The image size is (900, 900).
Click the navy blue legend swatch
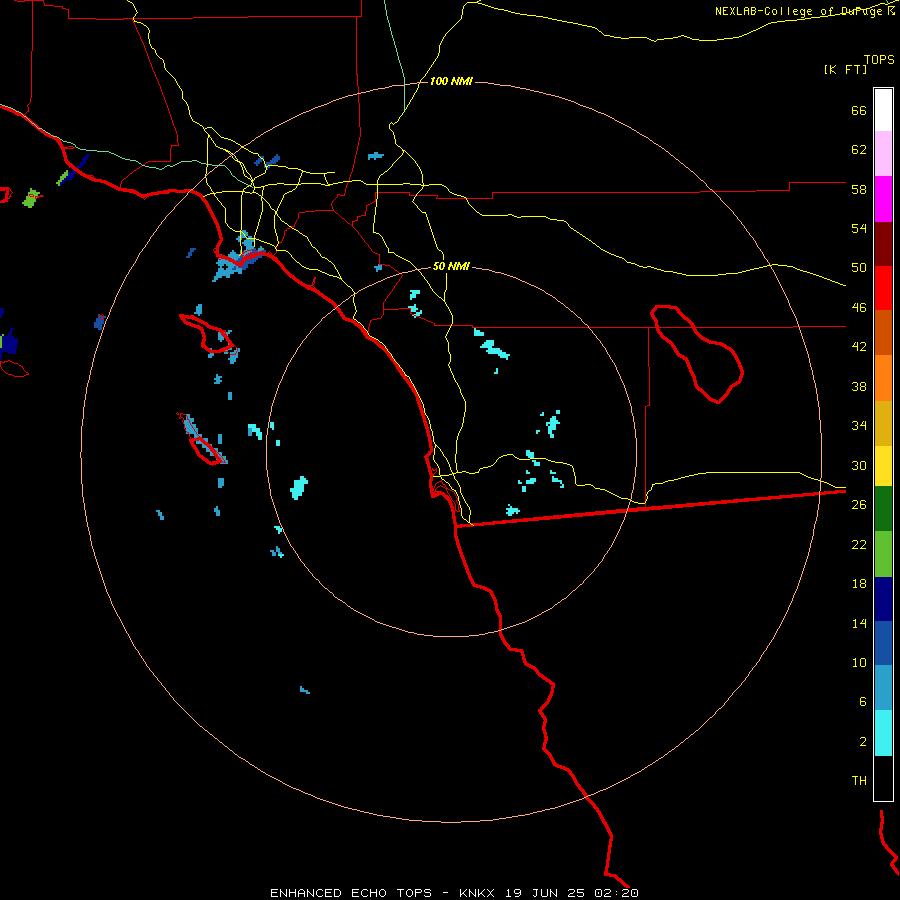[883, 599]
